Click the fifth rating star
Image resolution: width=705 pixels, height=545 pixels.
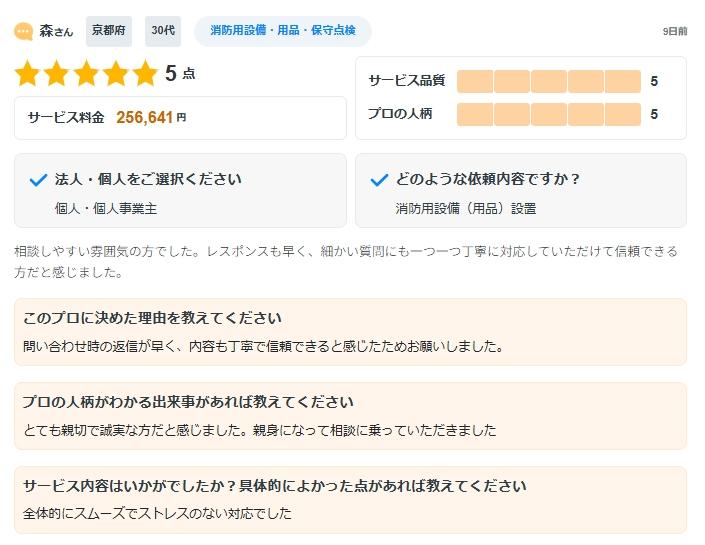pyautogui.click(x=146, y=73)
